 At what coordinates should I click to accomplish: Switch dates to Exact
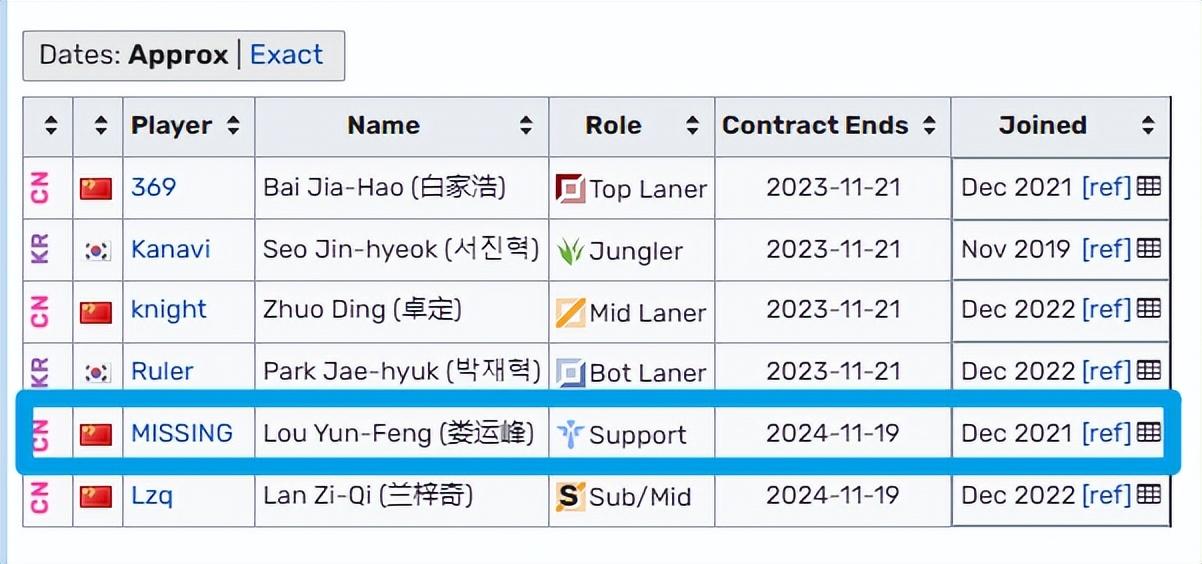286,54
